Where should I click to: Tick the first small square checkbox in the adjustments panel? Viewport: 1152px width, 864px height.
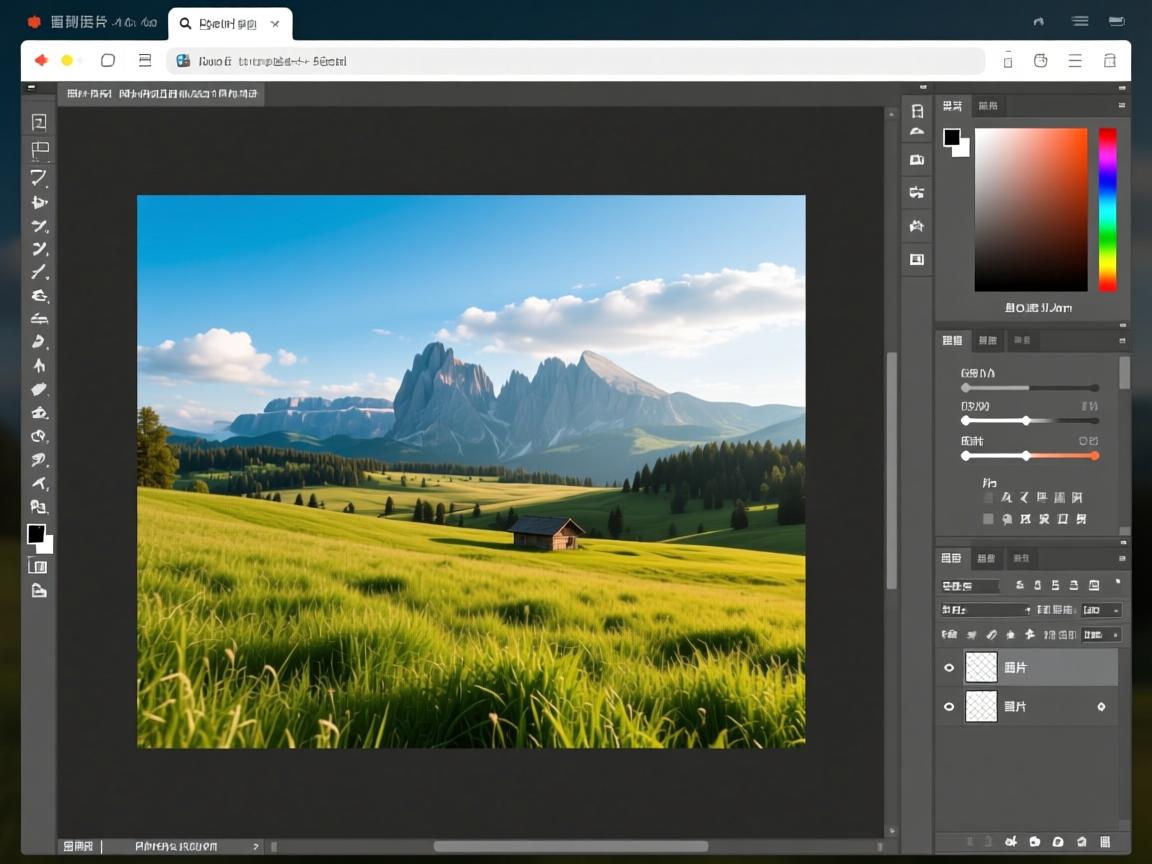pos(988,498)
